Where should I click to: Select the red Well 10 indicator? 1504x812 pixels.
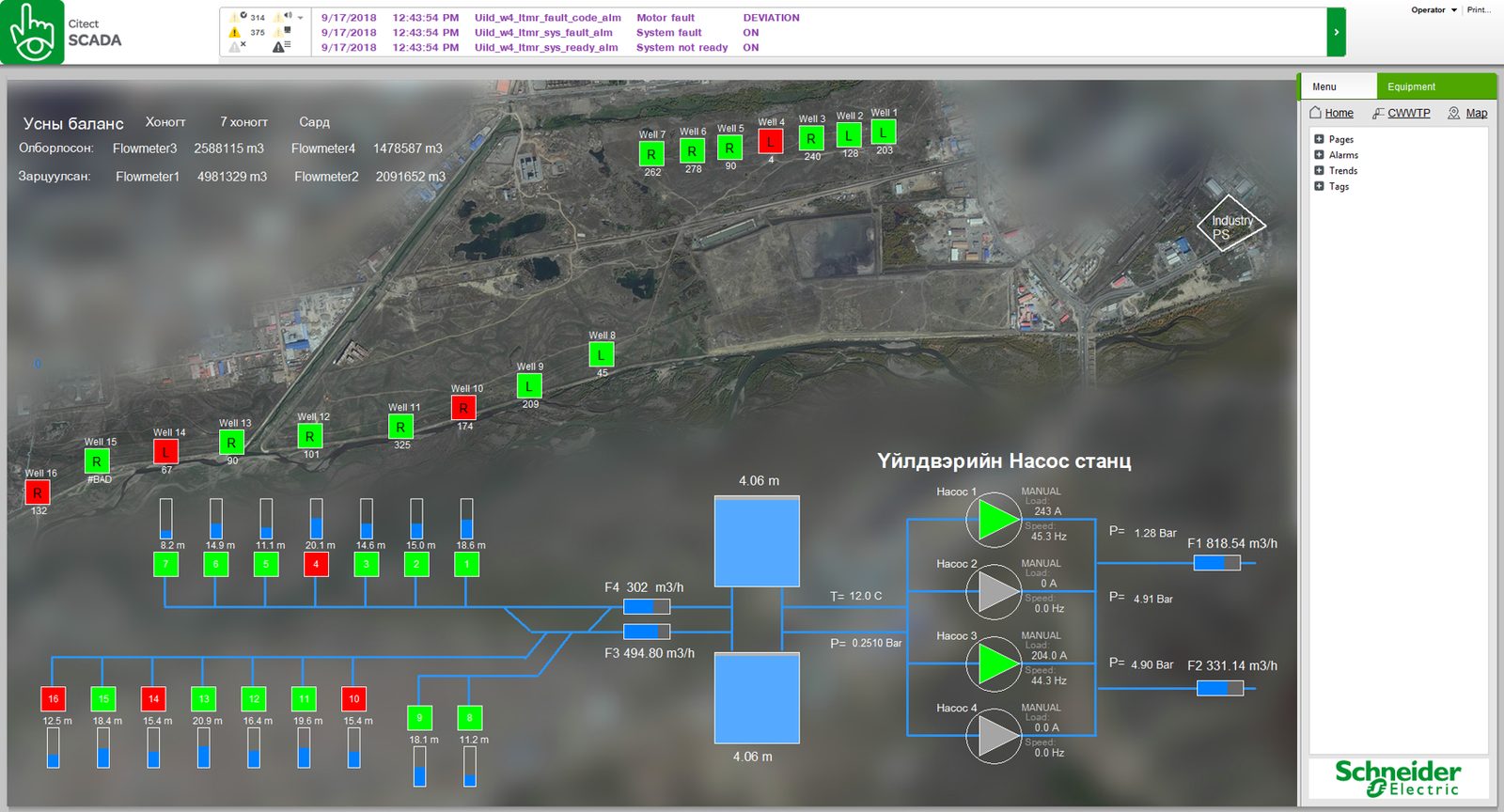463,408
